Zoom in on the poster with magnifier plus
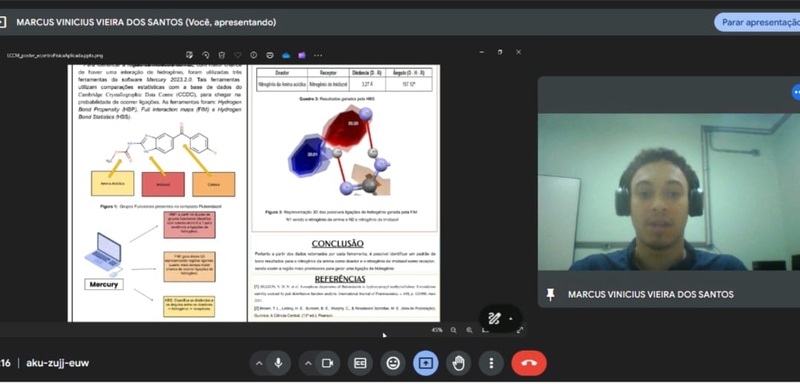The width and height of the screenshot is (800, 384). click(x=469, y=330)
